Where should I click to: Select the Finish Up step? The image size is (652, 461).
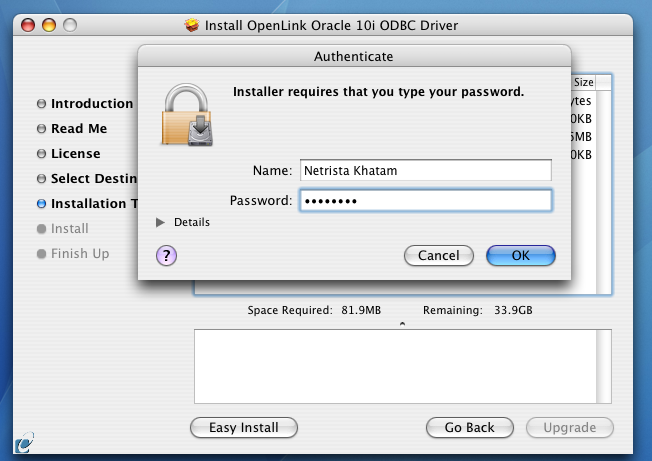(80, 253)
